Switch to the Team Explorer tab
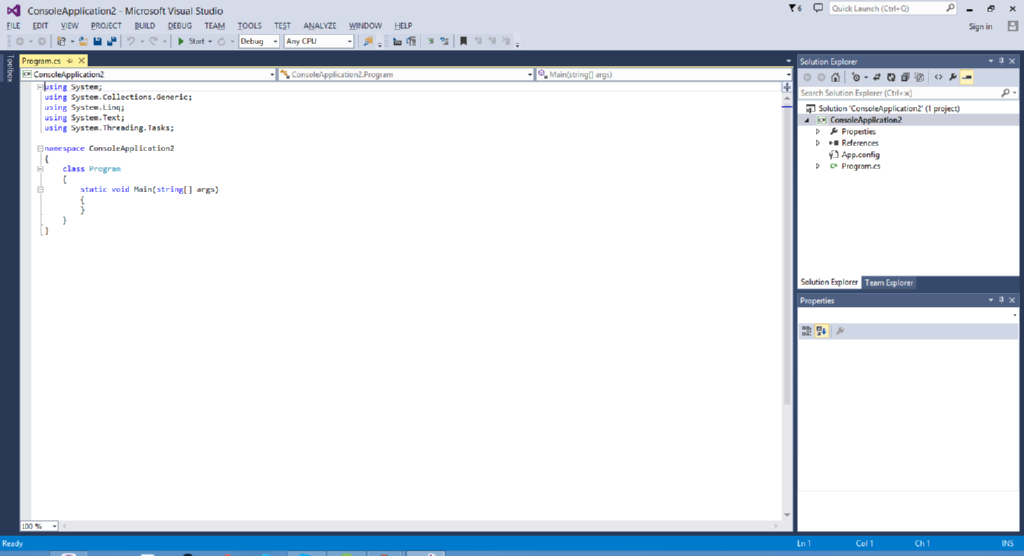This screenshot has height=556, width=1024. click(x=889, y=283)
